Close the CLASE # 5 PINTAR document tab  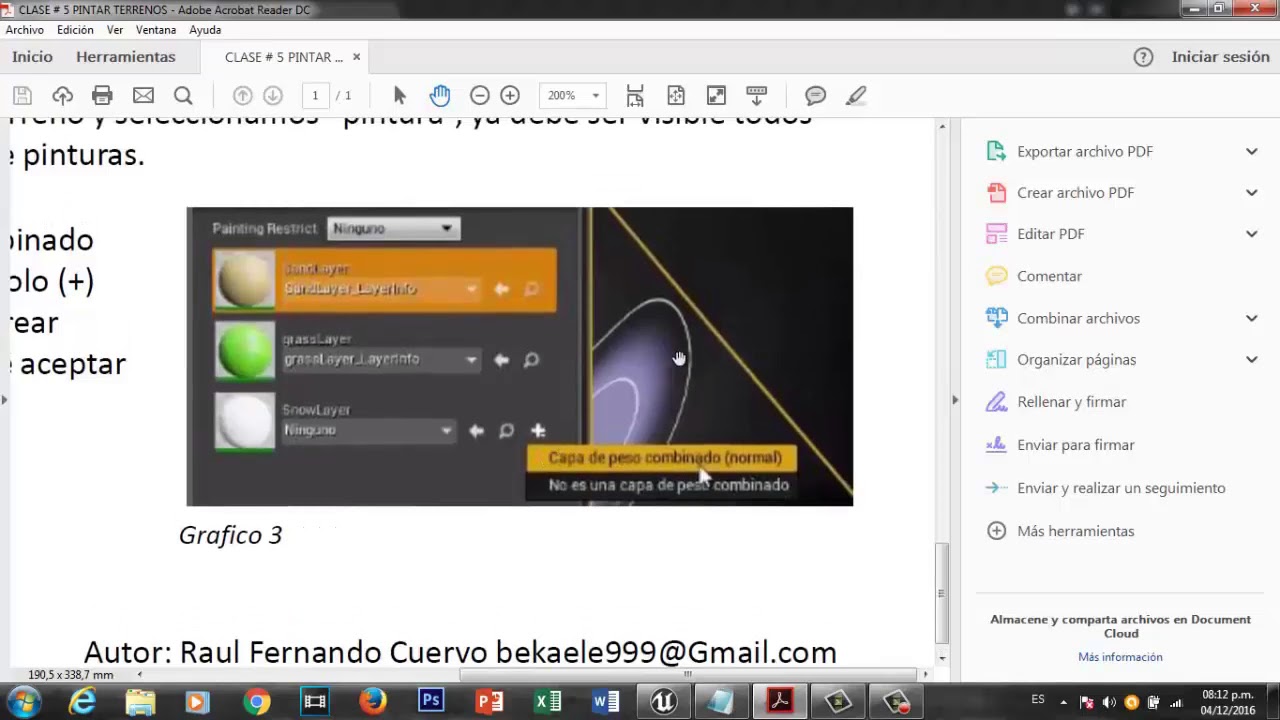tap(356, 57)
